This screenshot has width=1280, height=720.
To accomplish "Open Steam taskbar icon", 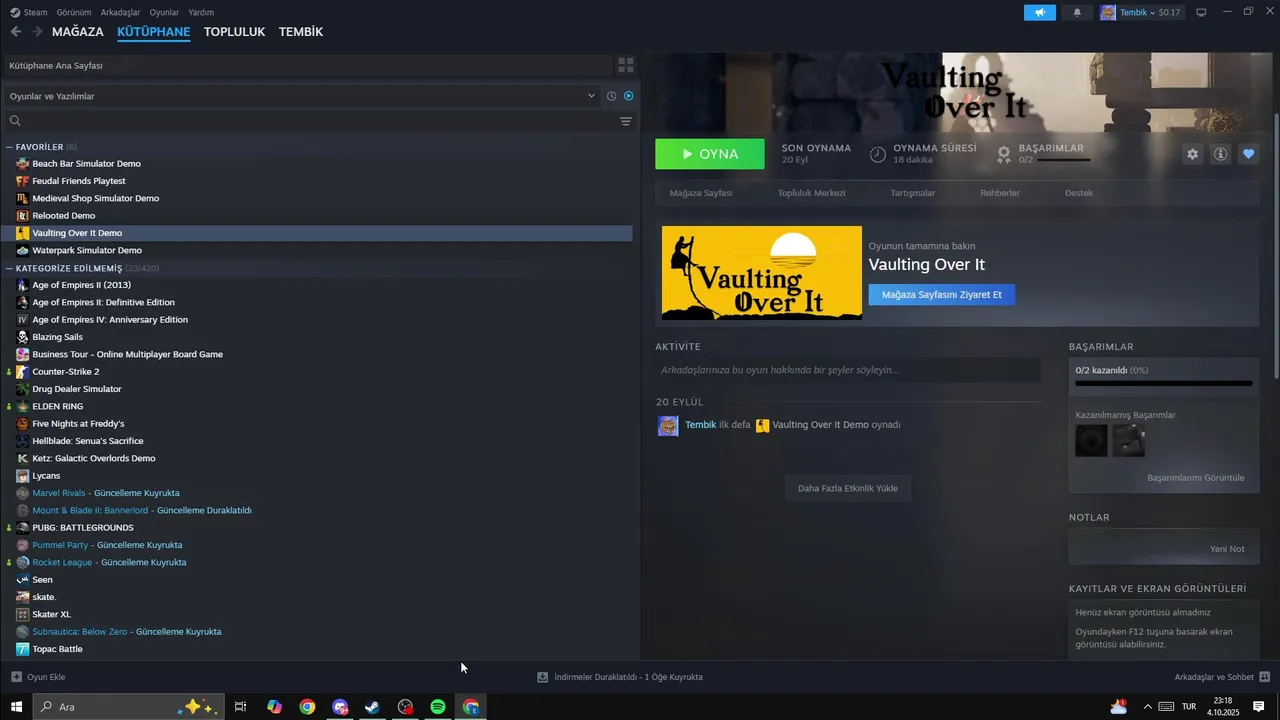I will point(372,707).
